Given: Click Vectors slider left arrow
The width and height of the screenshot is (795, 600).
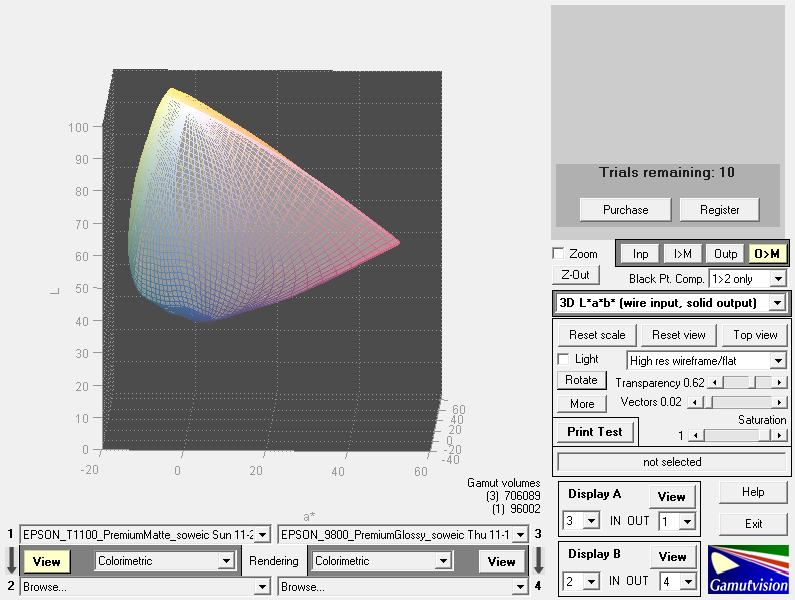Looking at the screenshot, I should (691, 402).
